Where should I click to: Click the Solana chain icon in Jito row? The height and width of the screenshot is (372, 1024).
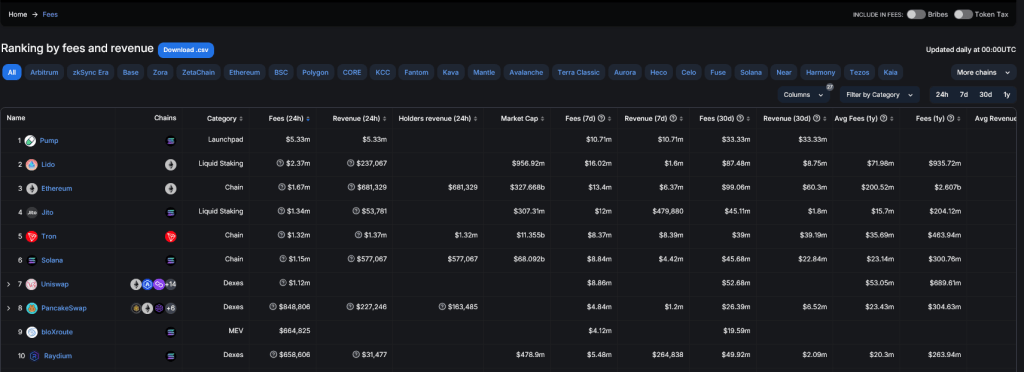[171, 213]
